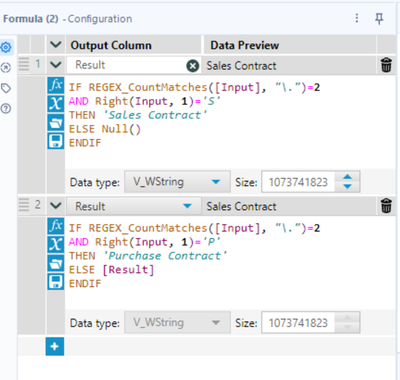Open fx functions list for expression 1

tap(55, 85)
